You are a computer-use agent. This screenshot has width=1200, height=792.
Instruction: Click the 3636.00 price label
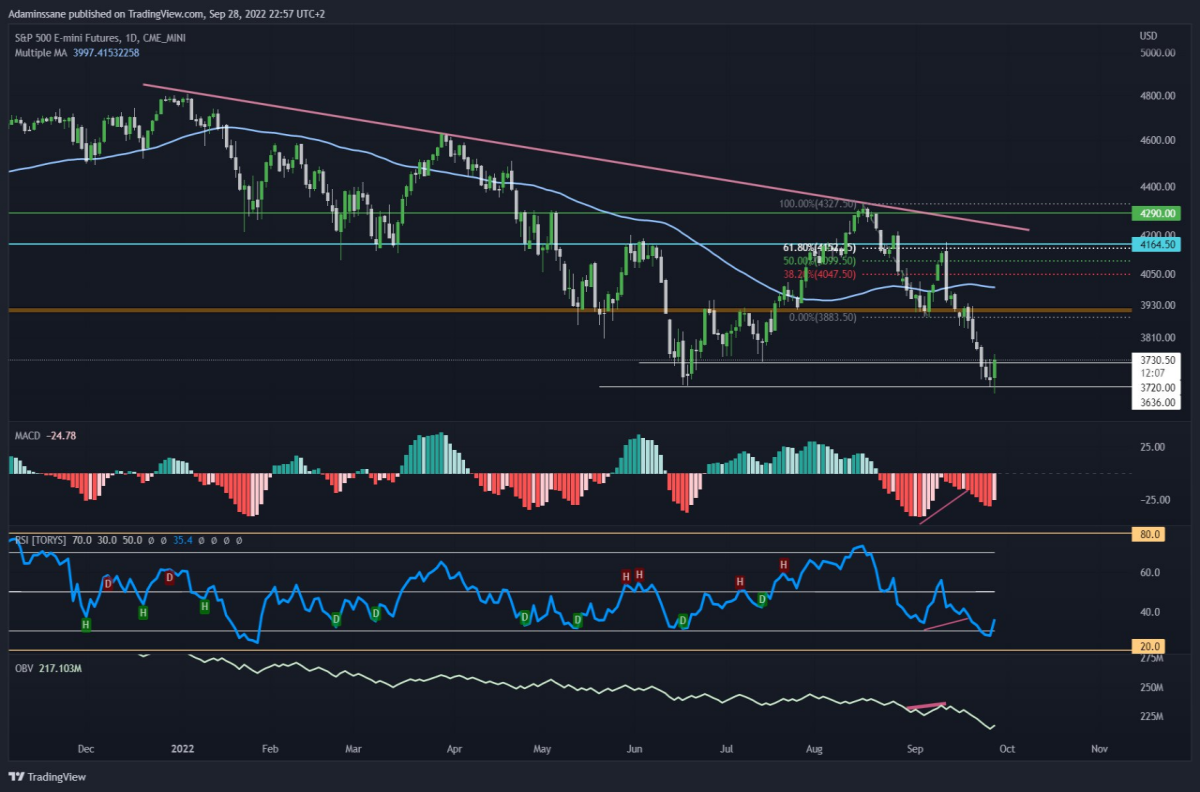pos(1155,403)
